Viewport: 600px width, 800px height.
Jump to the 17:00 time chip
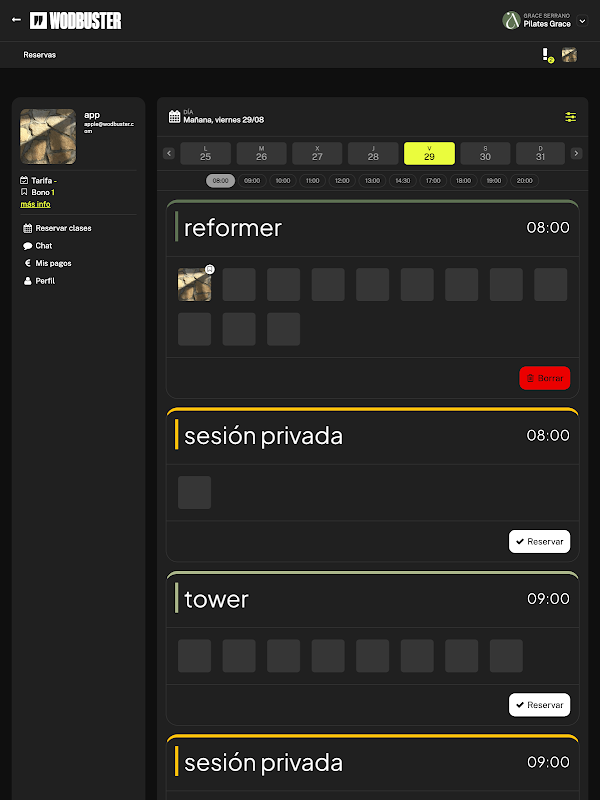point(433,181)
